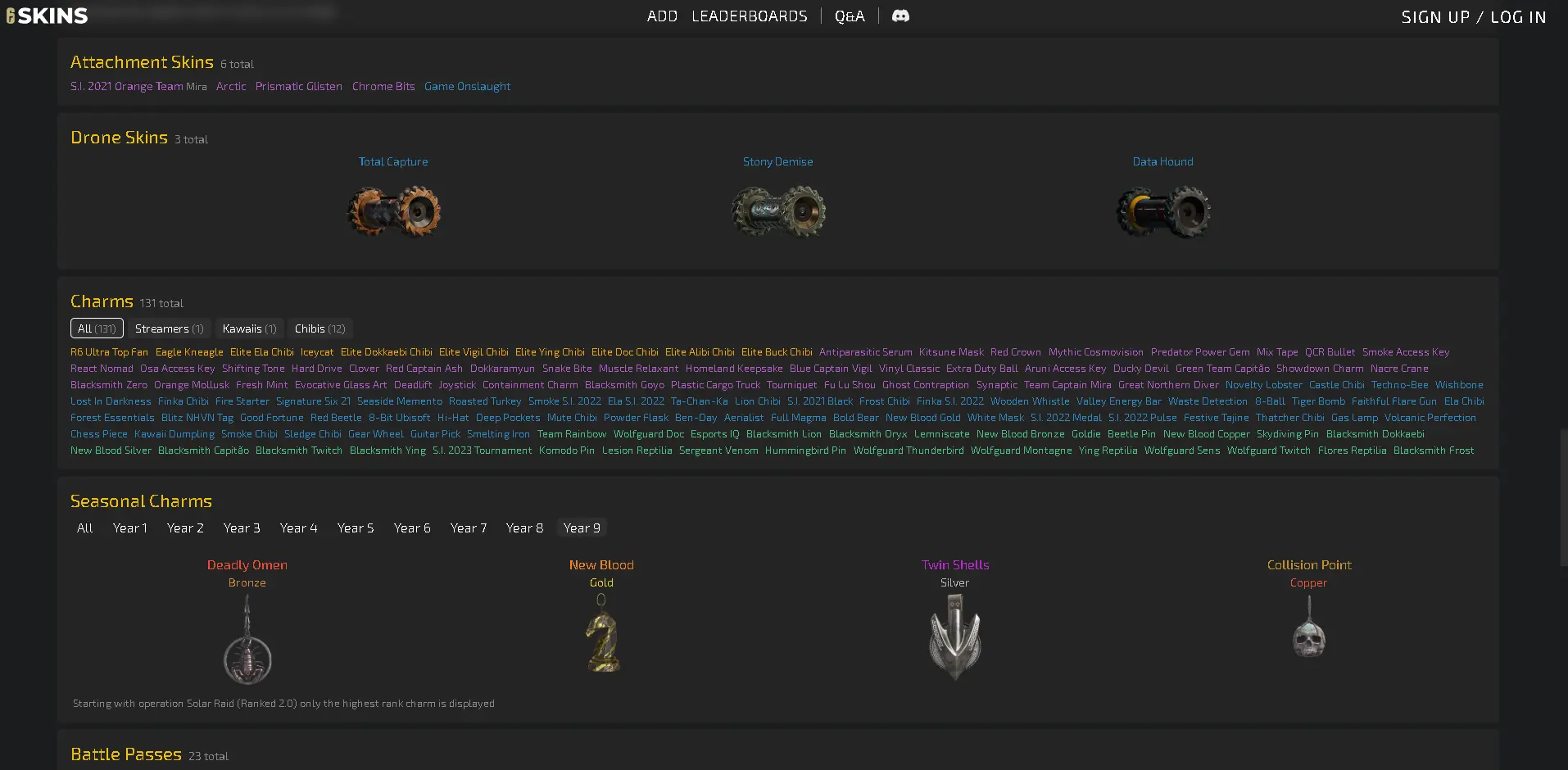Filter charms by All (131)
Screen dimensions: 1568x770
97,328
